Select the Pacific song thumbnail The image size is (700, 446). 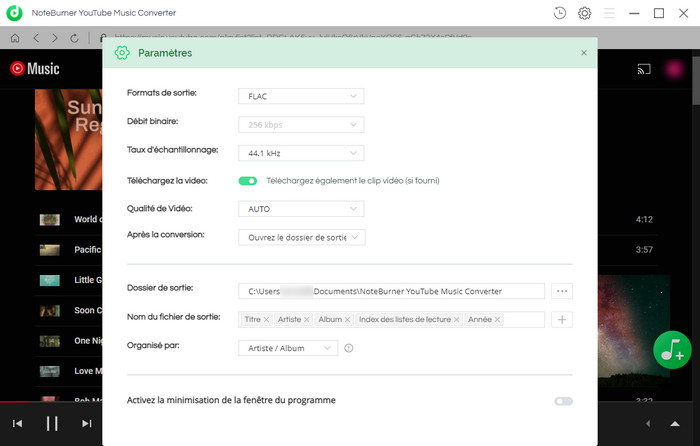pos(50,250)
